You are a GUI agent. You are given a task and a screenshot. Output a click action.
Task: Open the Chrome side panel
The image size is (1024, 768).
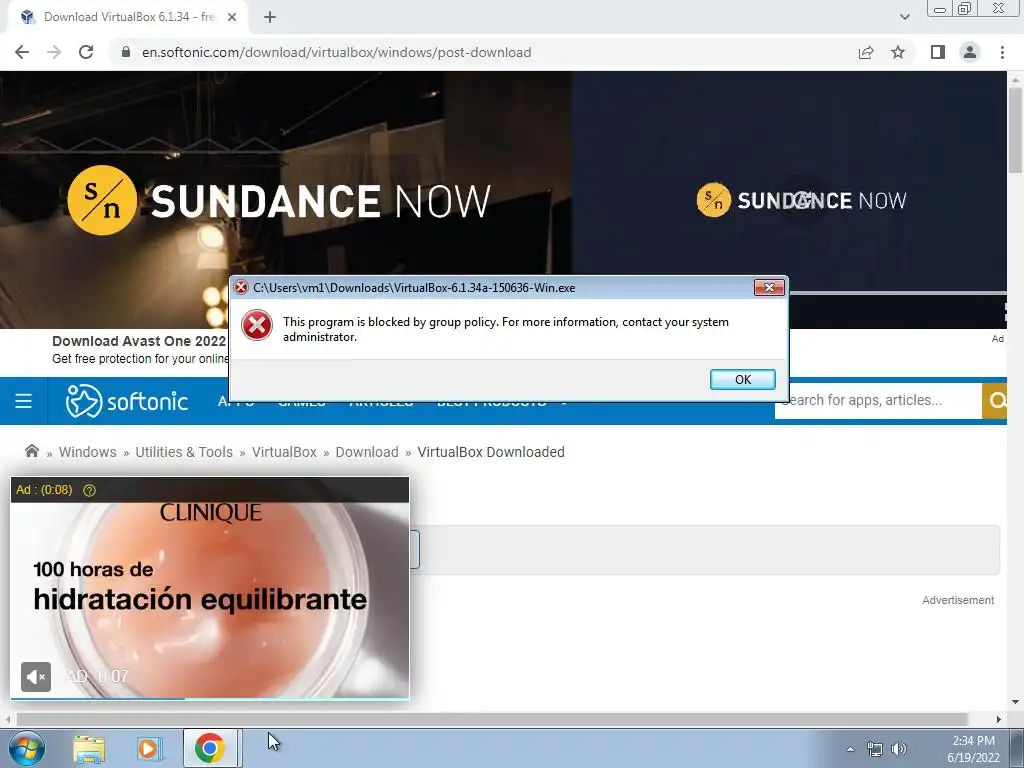tap(938, 52)
